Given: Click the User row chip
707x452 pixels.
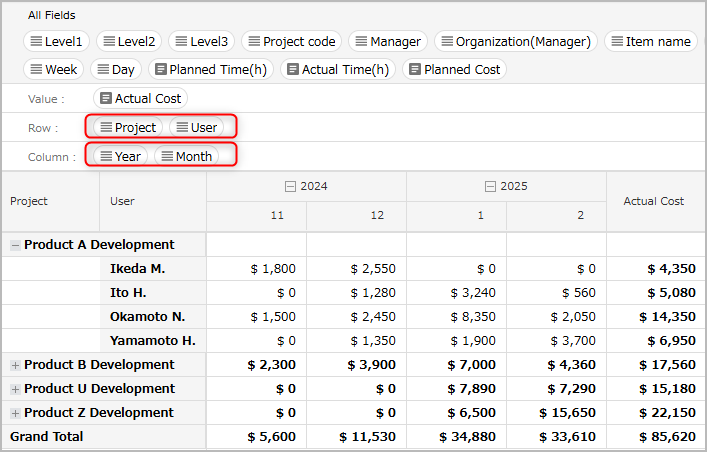Looking at the screenshot, I should (x=197, y=128).
